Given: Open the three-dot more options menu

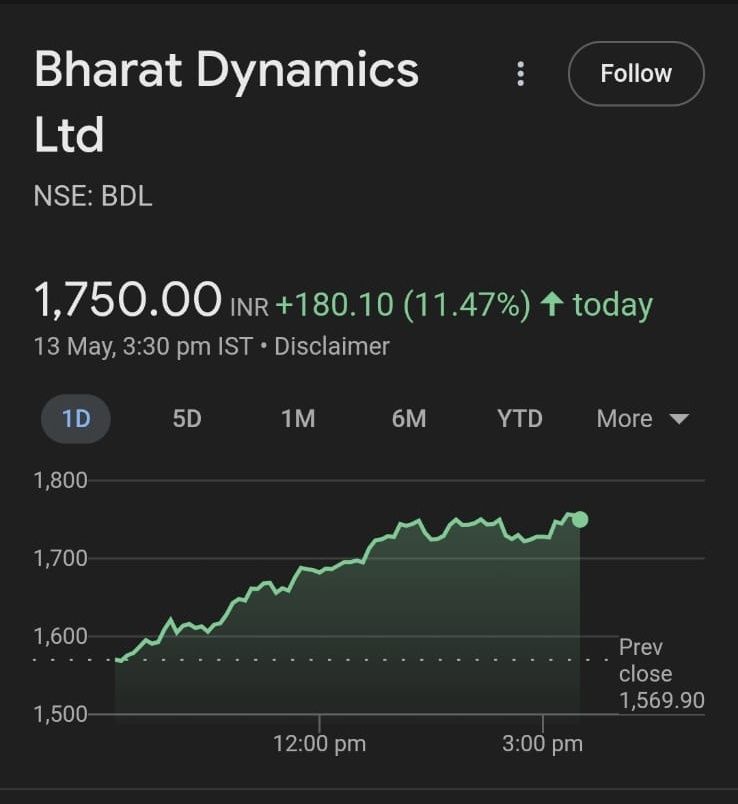Looking at the screenshot, I should pos(521,74).
